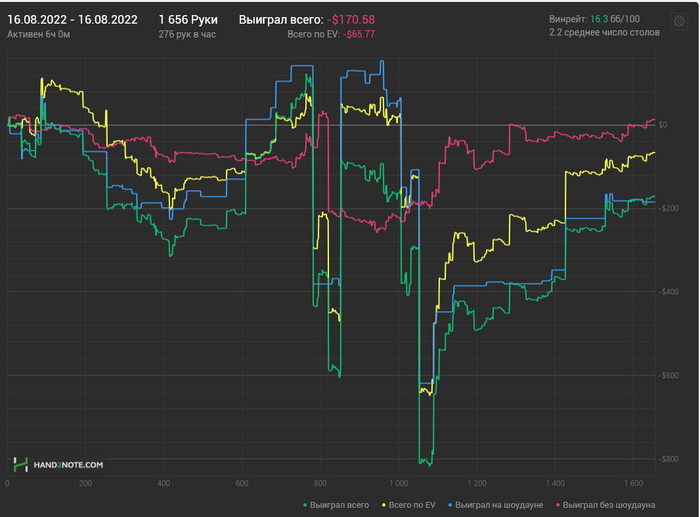Click the '1 656 Руки' hands count
Image resolution: width=700 pixels, height=517 pixels.
pos(188,20)
